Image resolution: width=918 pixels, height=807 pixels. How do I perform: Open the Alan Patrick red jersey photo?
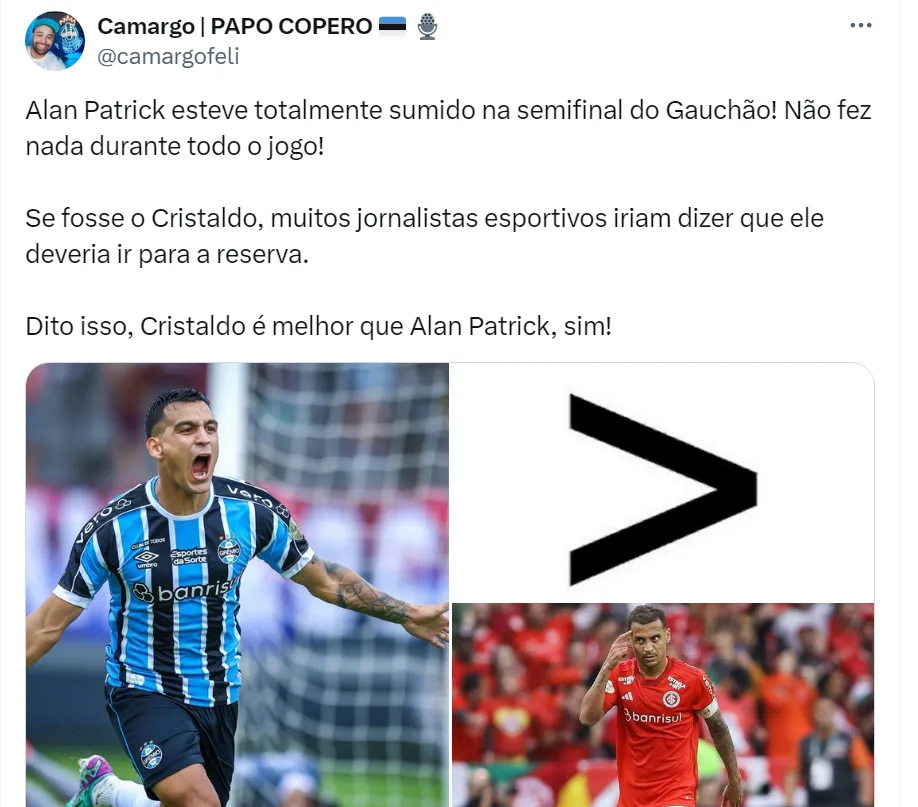pos(663,705)
